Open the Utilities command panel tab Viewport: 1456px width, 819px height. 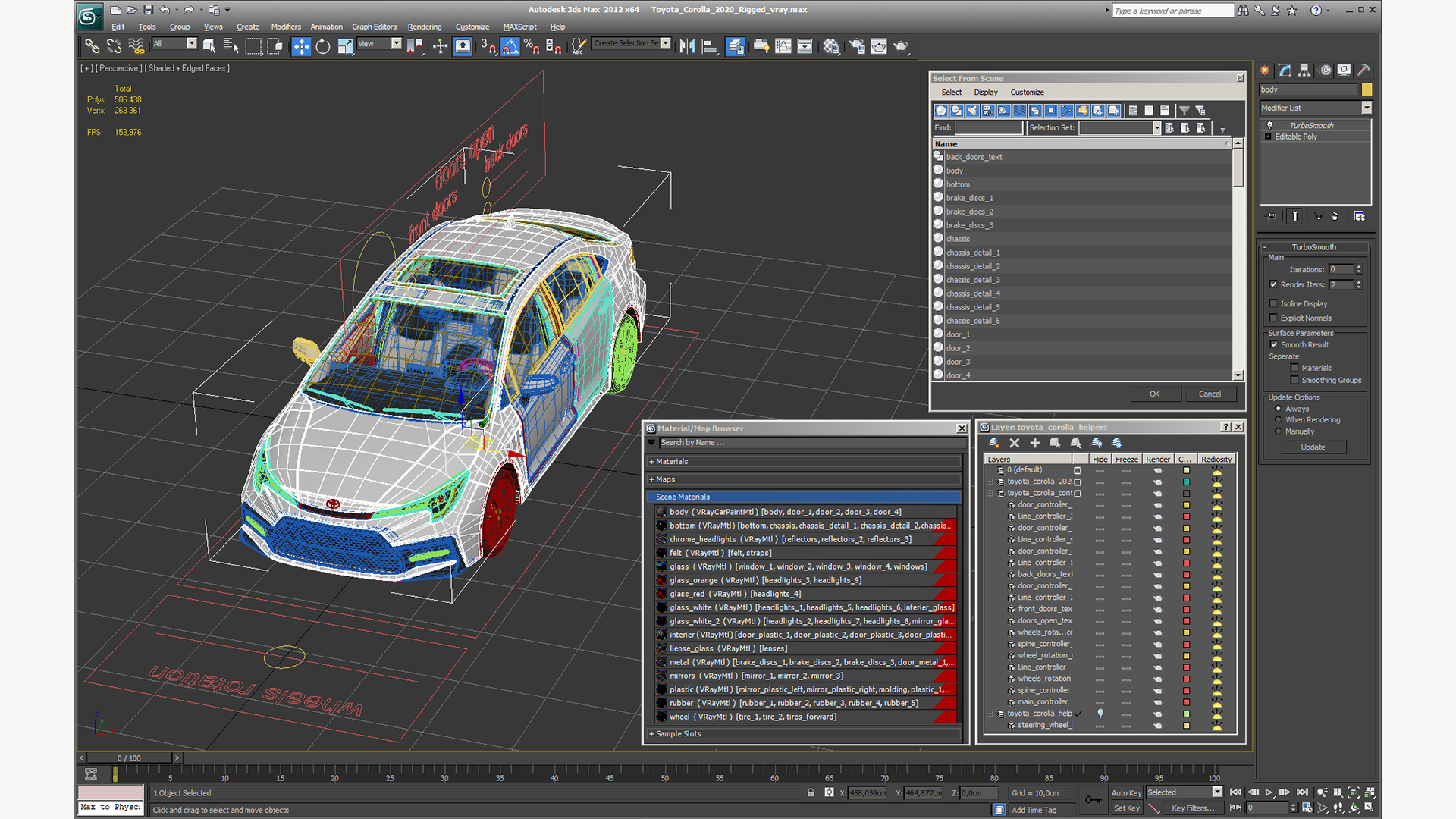pos(1363,70)
